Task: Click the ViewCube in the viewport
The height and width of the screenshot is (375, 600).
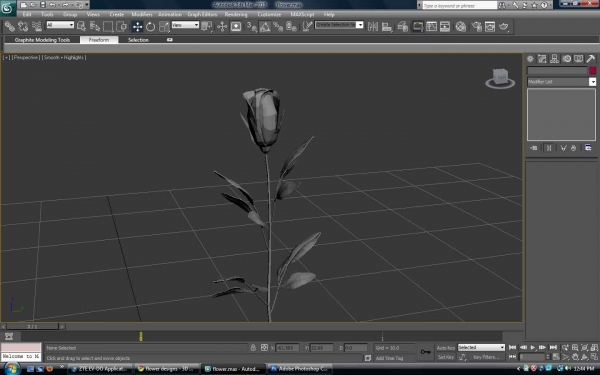Action: tap(500, 78)
